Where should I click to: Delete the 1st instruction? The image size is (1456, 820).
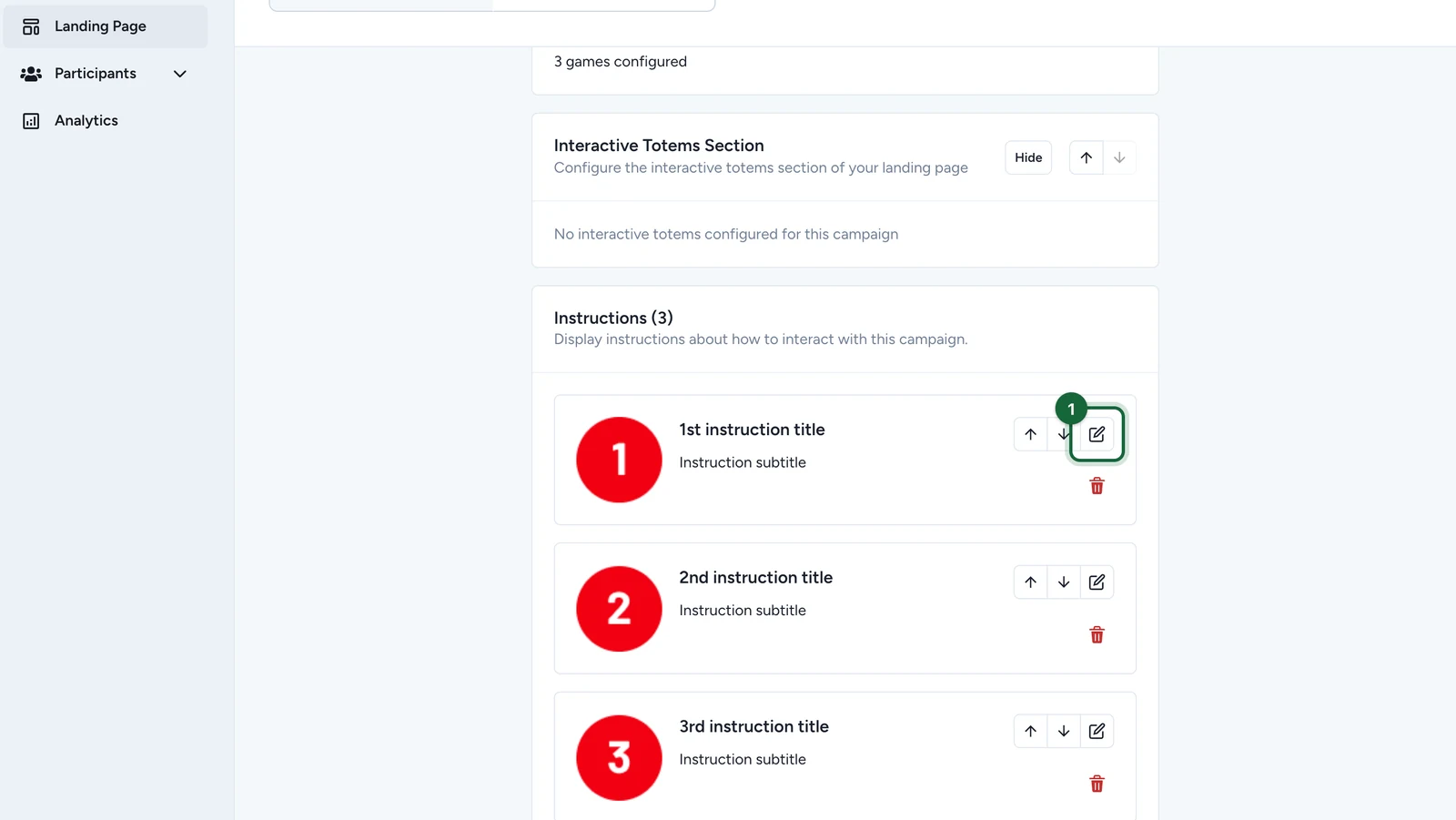(x=1097, y=486)
